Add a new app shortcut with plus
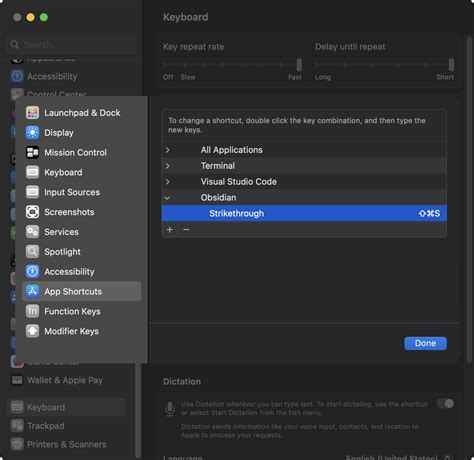Viewport: 474px width, 460px height. point(170,230)
